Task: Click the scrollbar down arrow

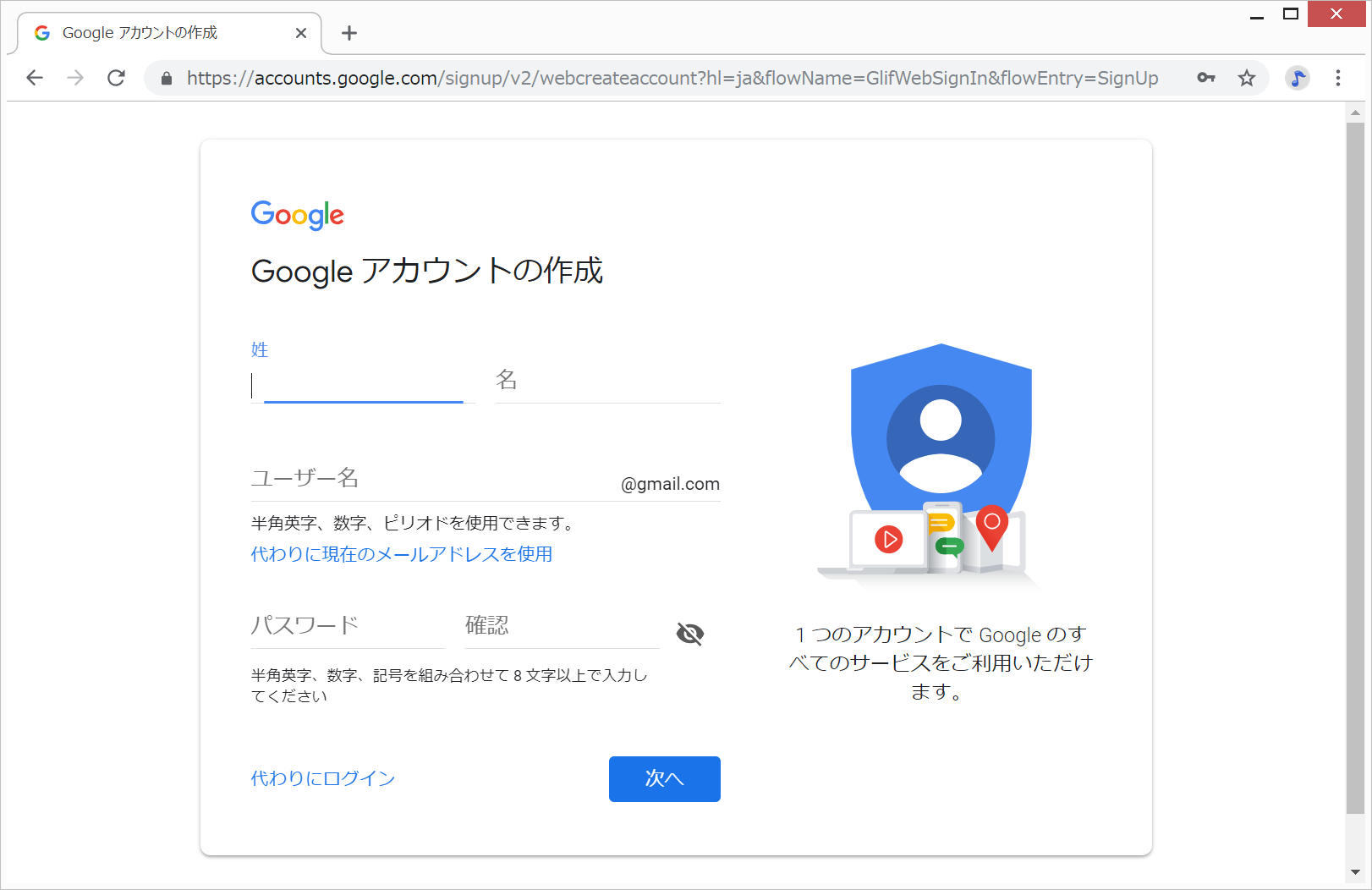Action: (1356, 872)
